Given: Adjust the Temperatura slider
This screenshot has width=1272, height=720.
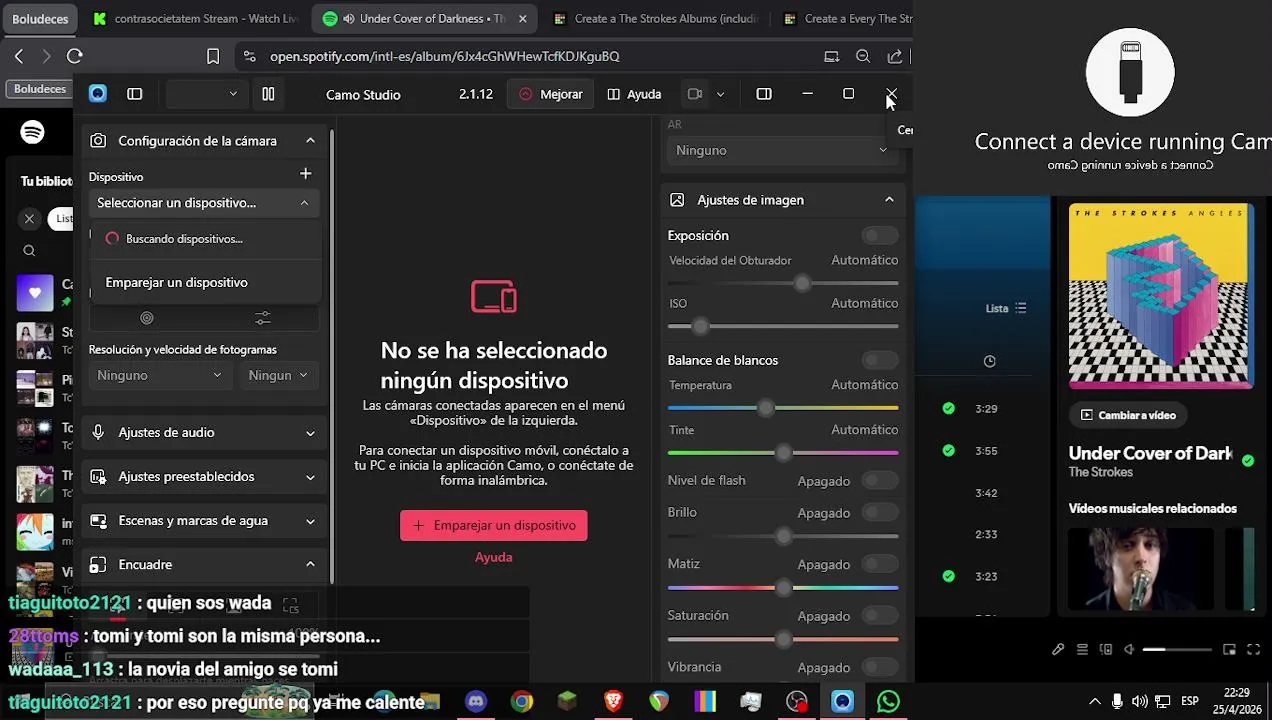Looking at the screenshot, I should pyautogui.click(x=783, y=408).
